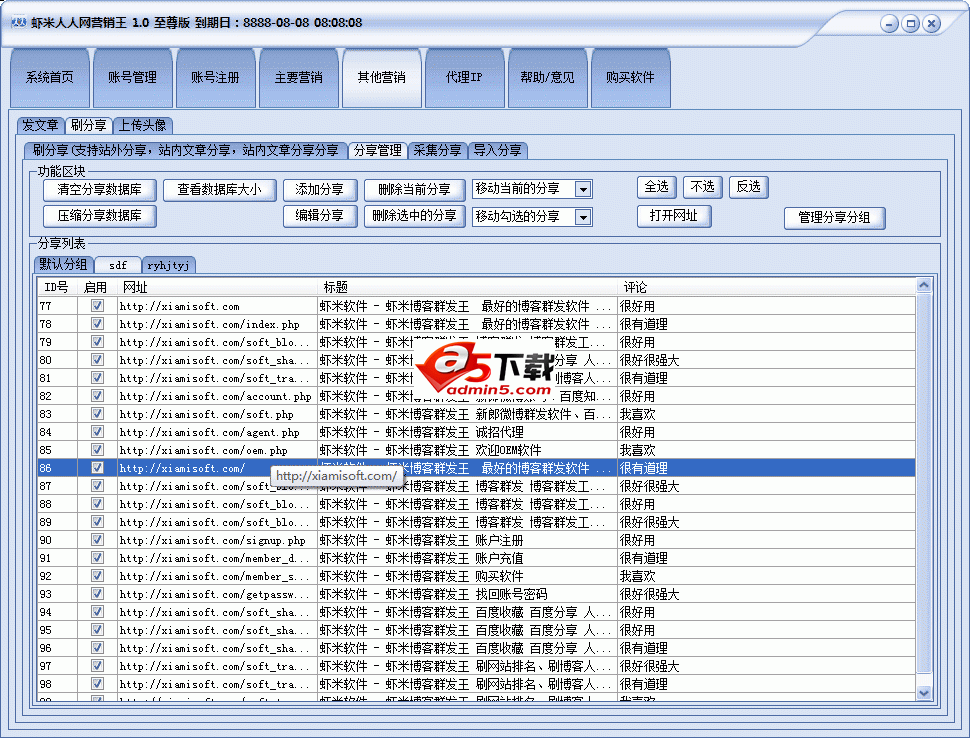Click ID cell 95
This screenshot has height=738, width=970.
tap(57, 630)
